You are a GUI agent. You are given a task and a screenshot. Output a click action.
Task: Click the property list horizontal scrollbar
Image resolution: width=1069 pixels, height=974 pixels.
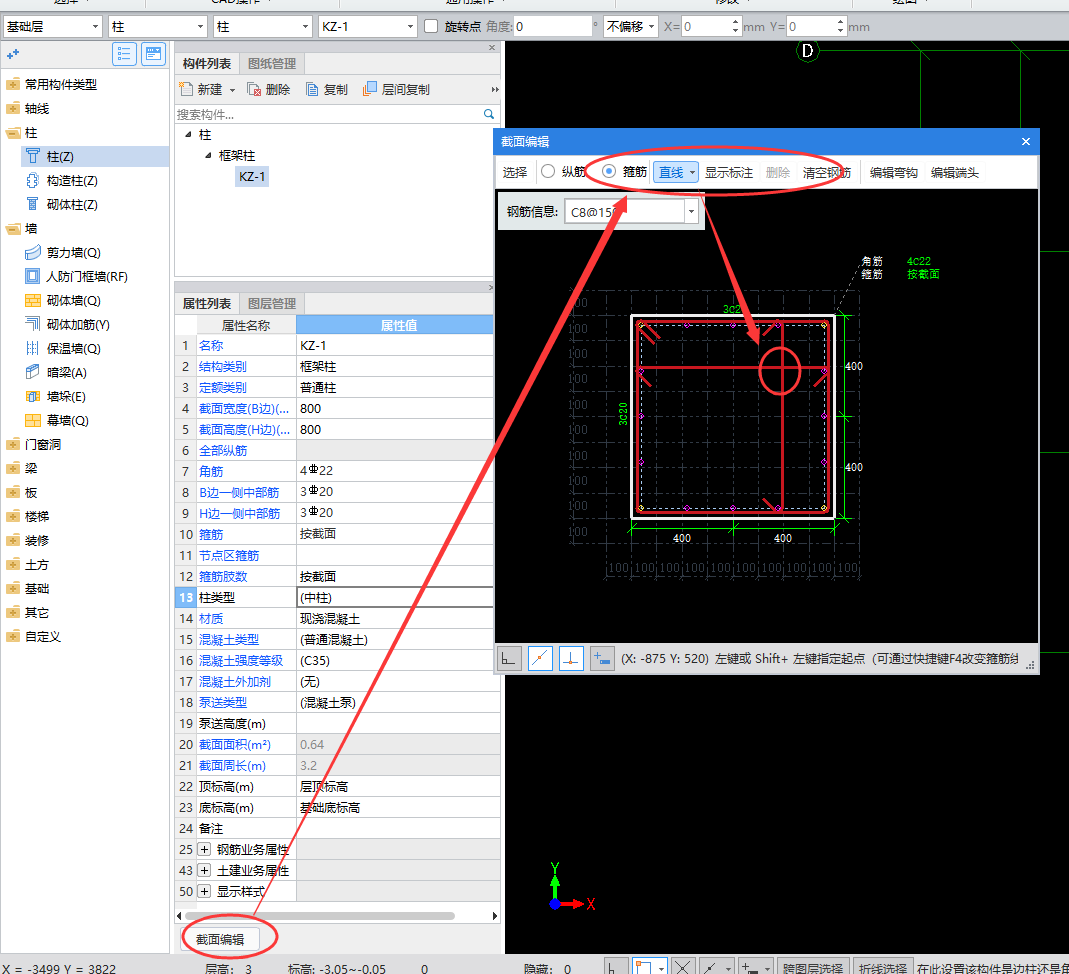point(320,916)
